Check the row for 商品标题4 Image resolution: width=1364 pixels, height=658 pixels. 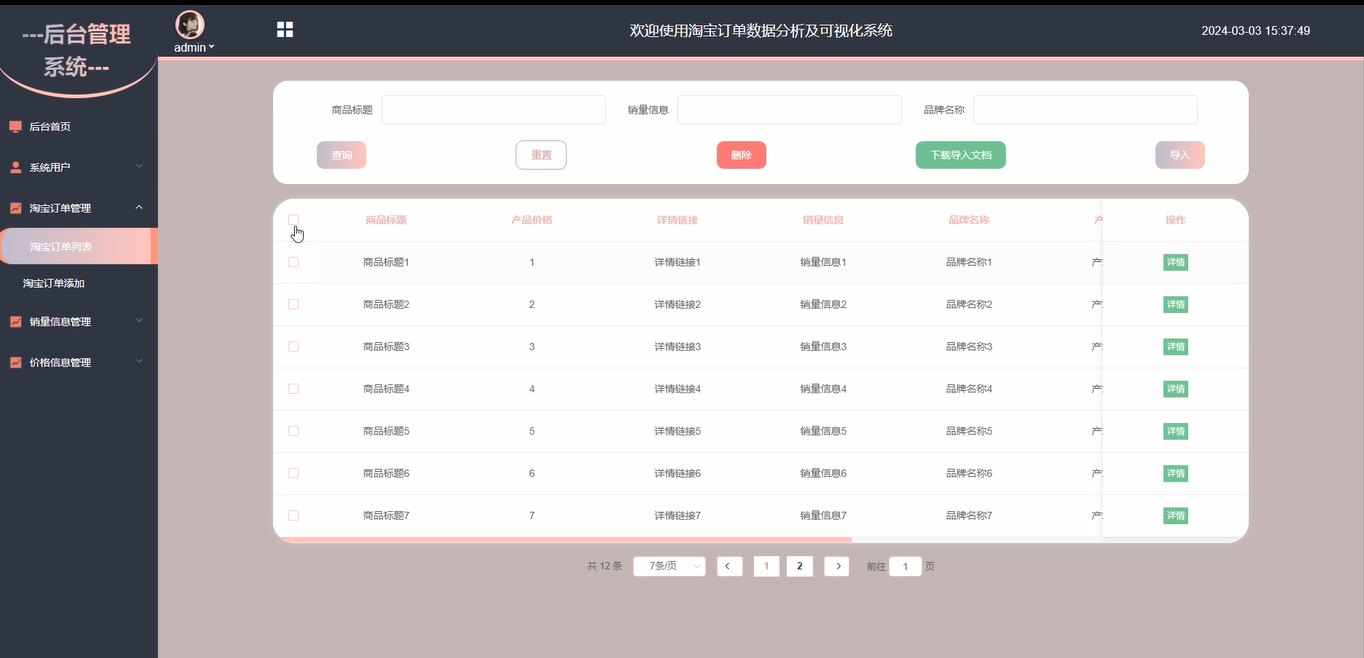click(293, 388)
